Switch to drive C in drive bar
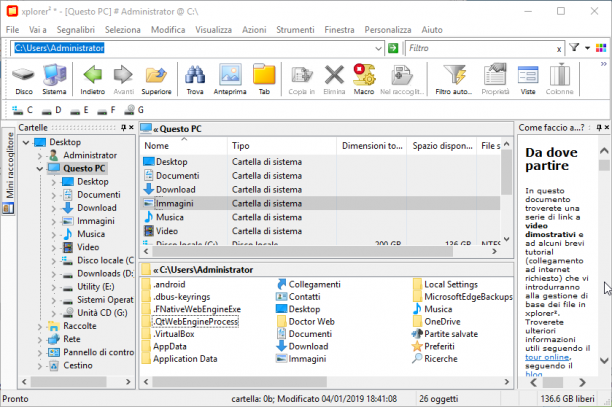This screenshot has height=407, width=612. point(22,110)
